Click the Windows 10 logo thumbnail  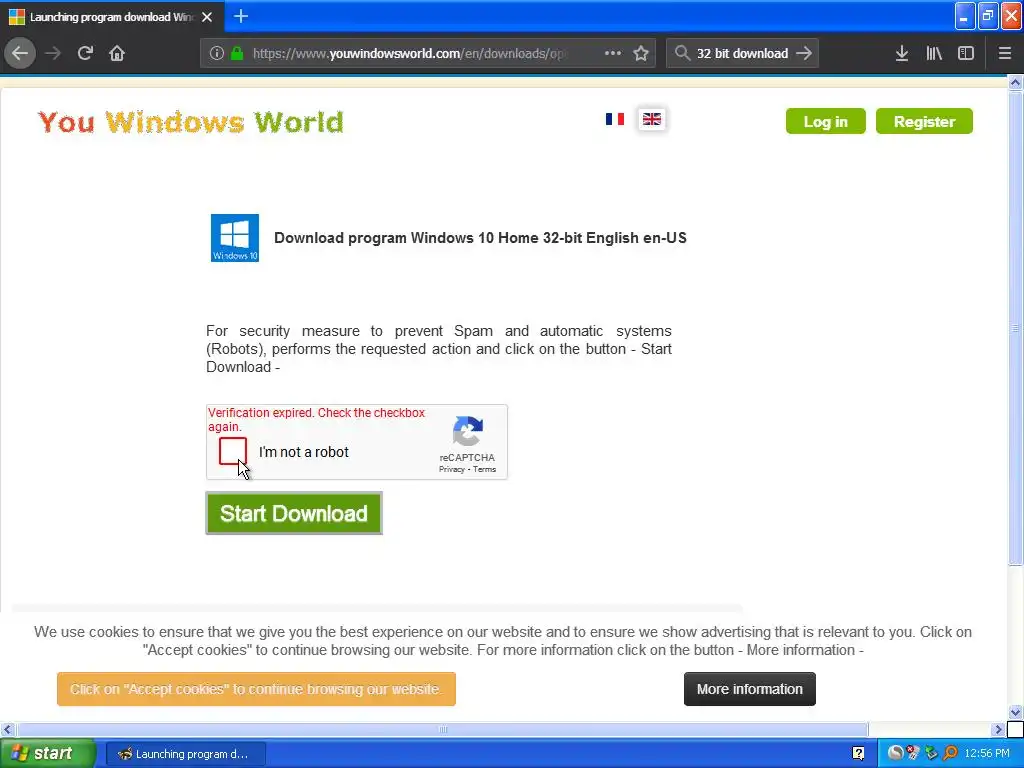point(235,238)
